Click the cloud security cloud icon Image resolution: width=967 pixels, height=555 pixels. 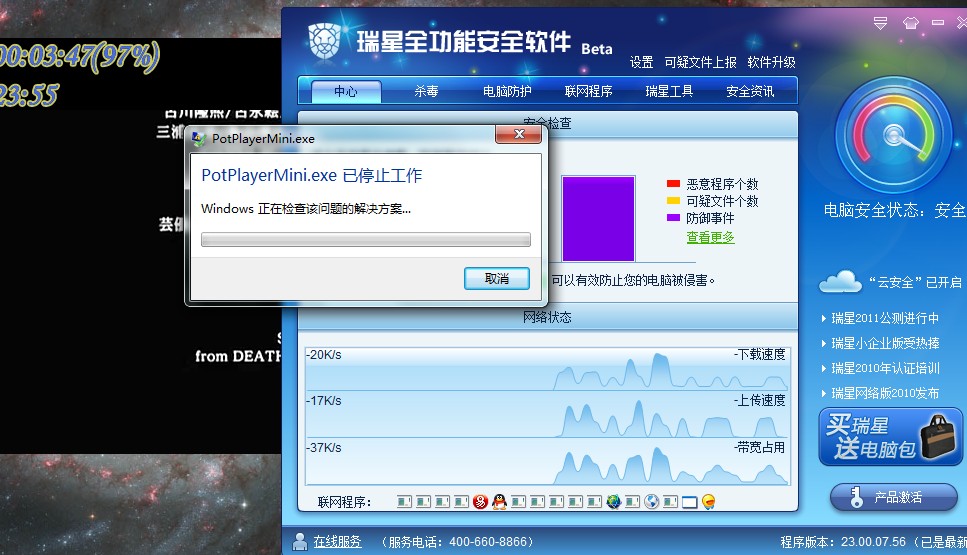pyautogui.click(x=840, y=281)
